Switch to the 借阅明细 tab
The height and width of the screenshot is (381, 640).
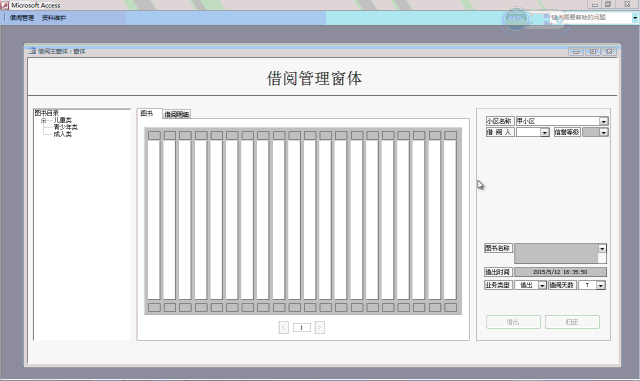177,114
